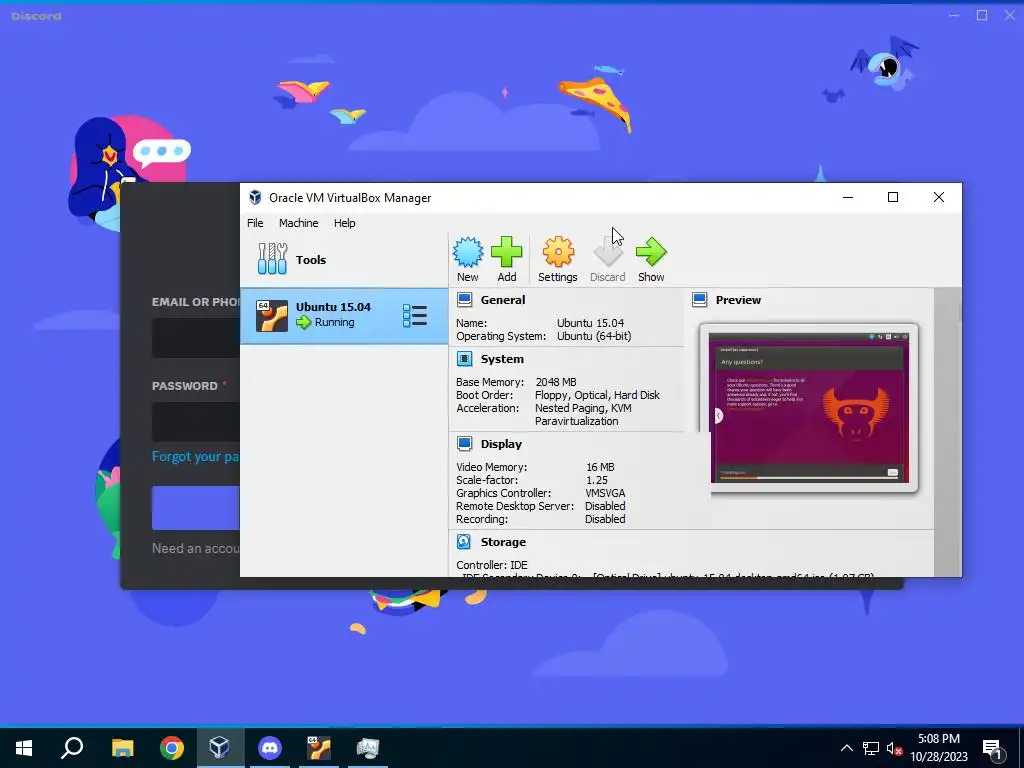Screen dimensions: 1024x768
Task: Open the Task Manager style taskbar icon
Action: tap(368, 748)
